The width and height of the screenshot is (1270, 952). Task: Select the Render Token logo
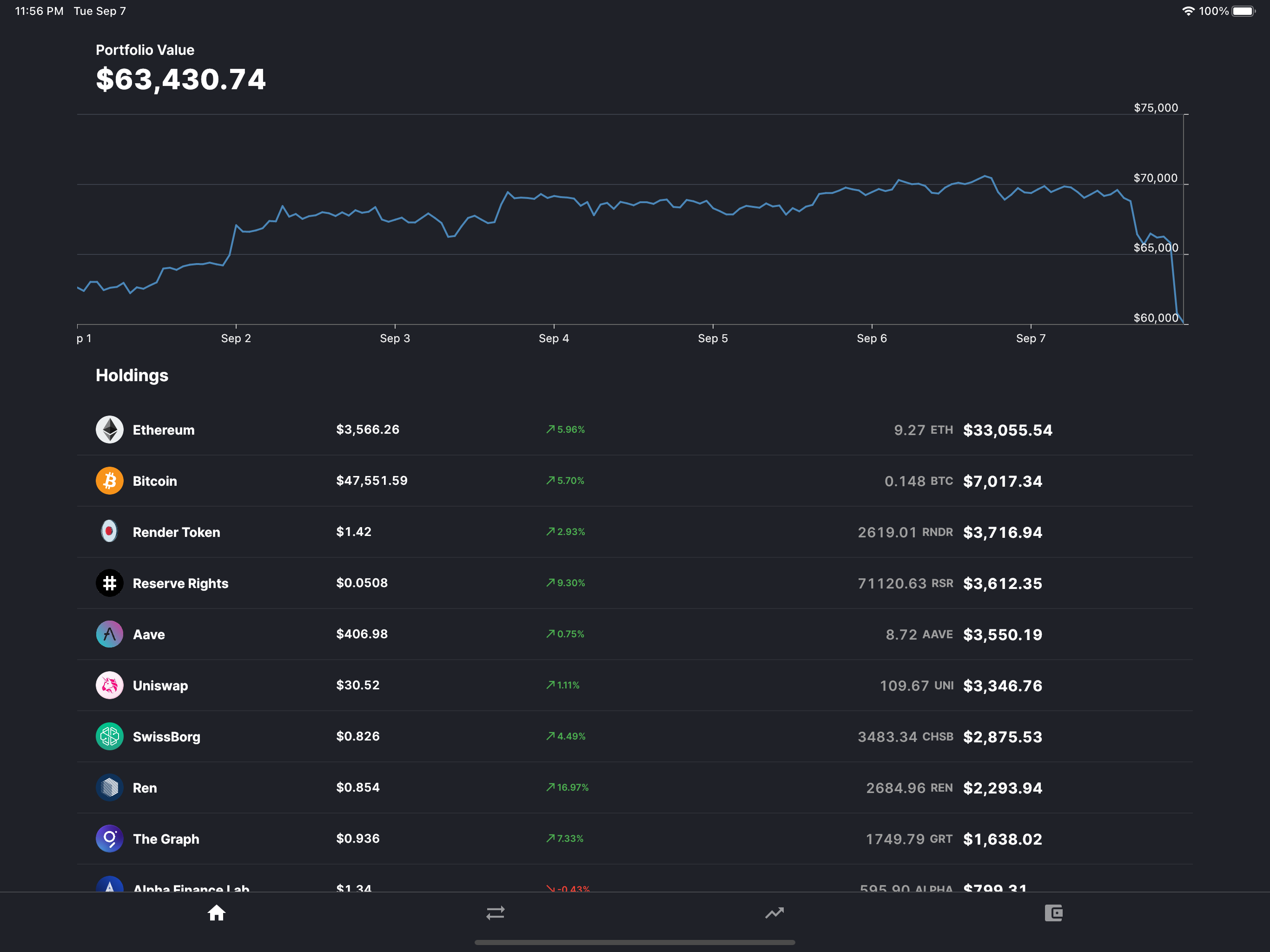click(109, 531)
